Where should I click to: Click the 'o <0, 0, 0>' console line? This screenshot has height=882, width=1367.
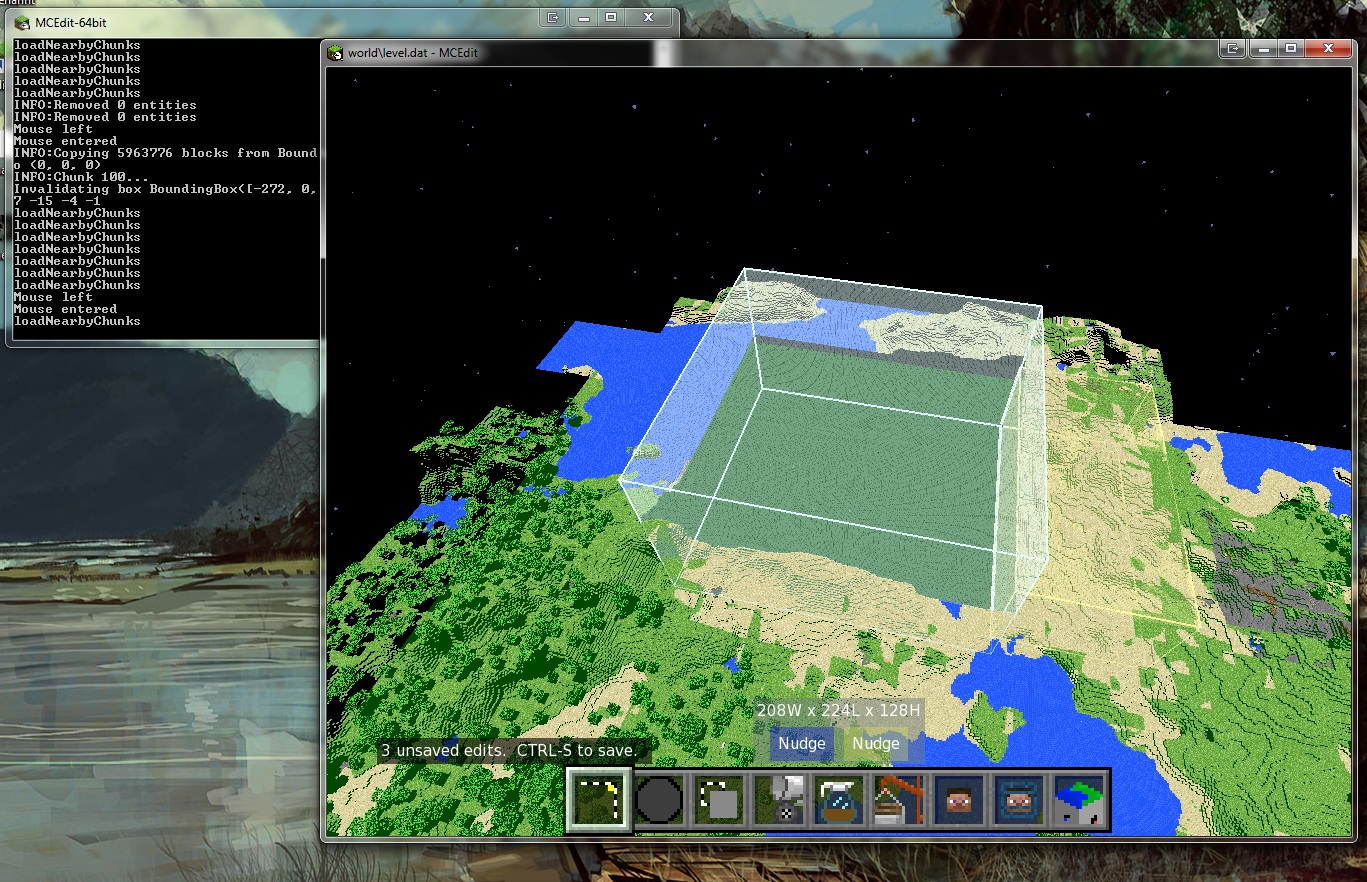[x=56, y=165]
